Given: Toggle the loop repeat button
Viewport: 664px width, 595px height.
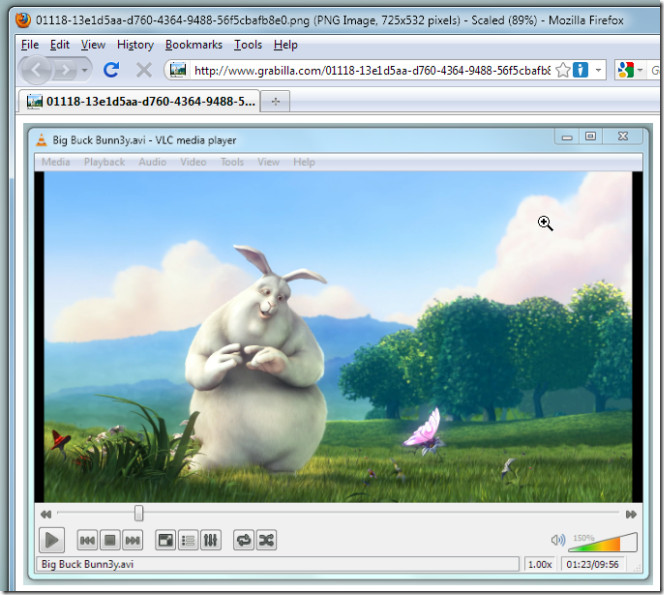Looking at the screenshot, I should pyautogui.click(x=243, y=540).
